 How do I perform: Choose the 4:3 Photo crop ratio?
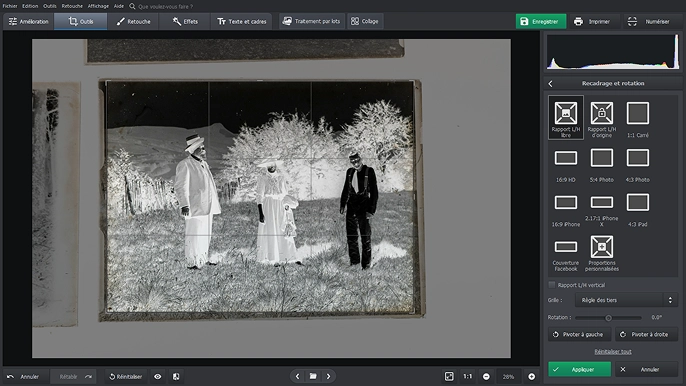[x=637, y=165]
